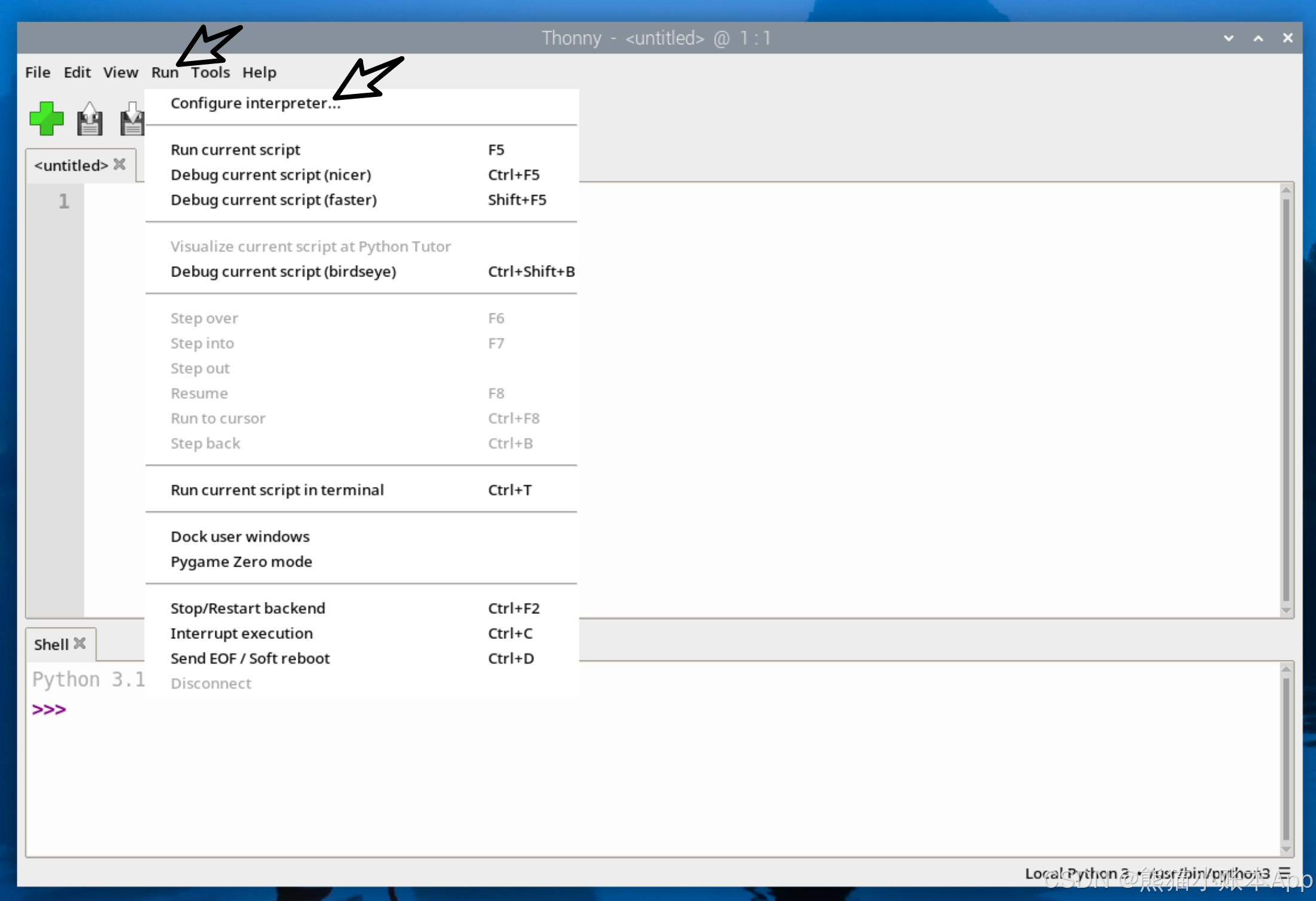The height and width of the screenshot is (901, 1316).
Task: Close the <untitled> editor tab
Action: pos(120,164)
